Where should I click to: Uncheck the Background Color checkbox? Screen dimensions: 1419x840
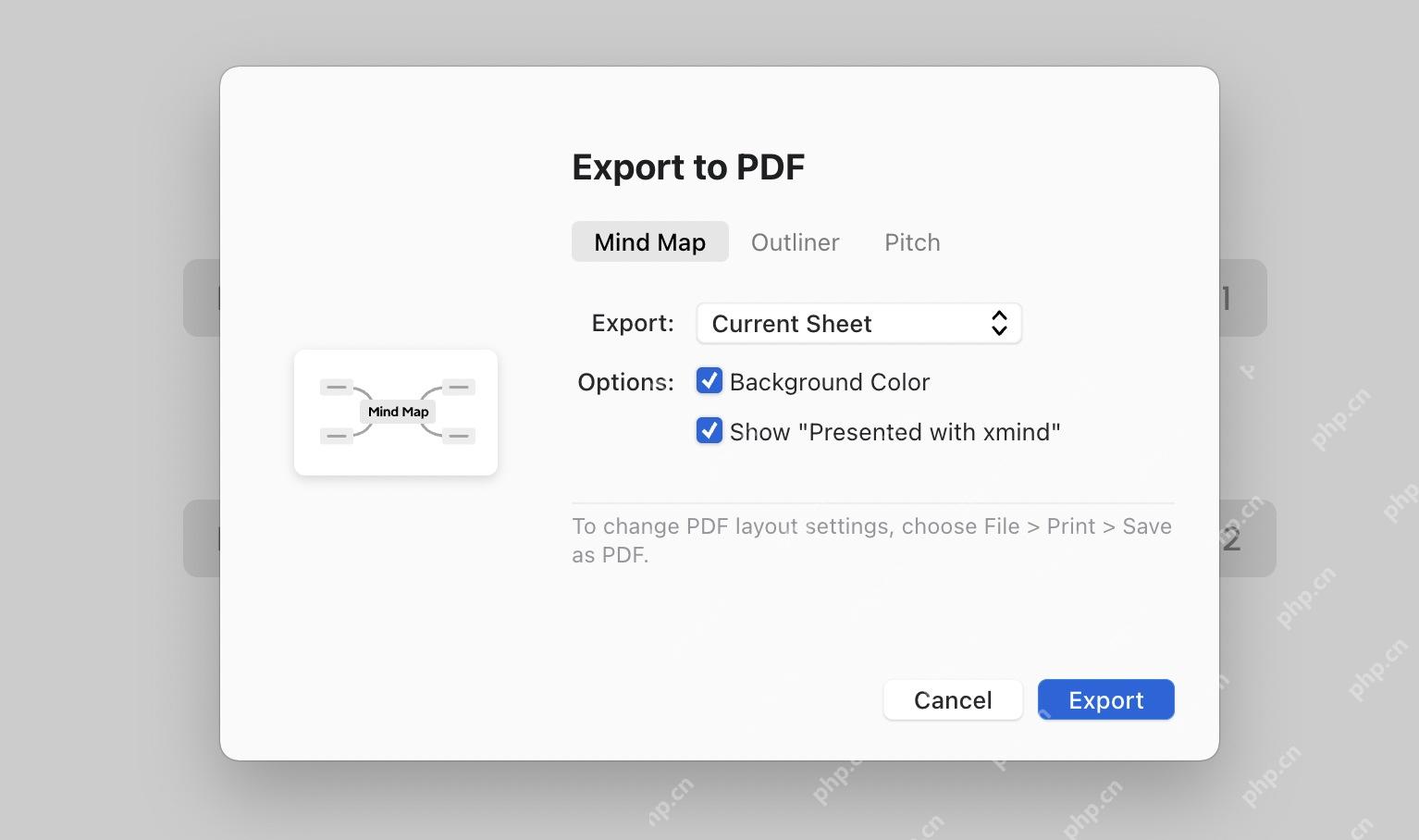[709, 380]
